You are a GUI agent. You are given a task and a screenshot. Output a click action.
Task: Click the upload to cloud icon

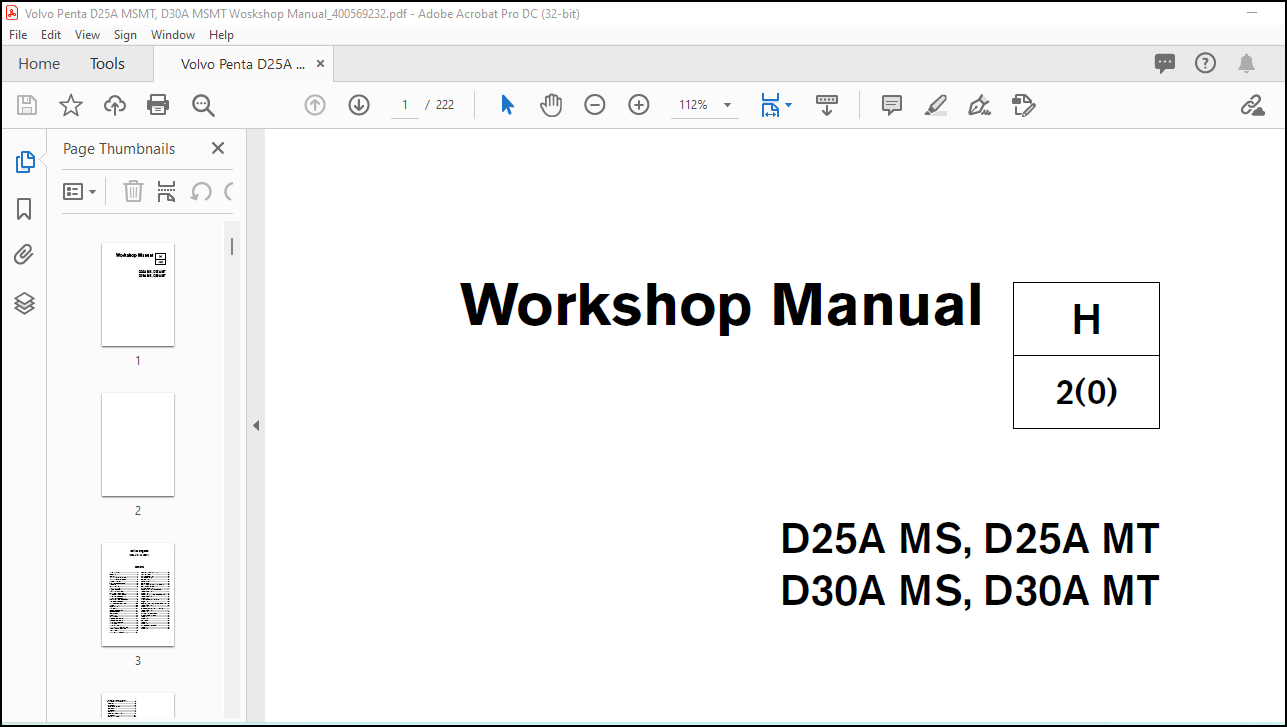point(115,105)
